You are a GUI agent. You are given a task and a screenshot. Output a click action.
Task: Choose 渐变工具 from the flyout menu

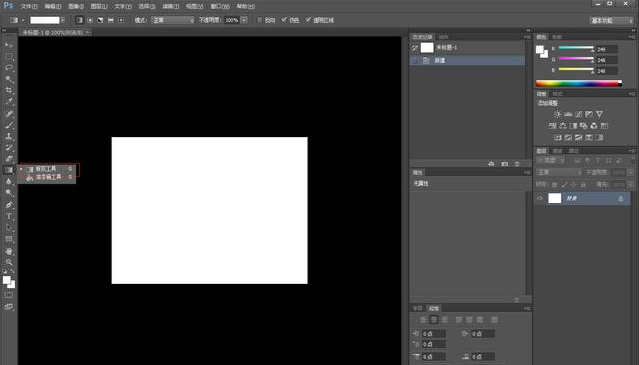tap(48, 169)
